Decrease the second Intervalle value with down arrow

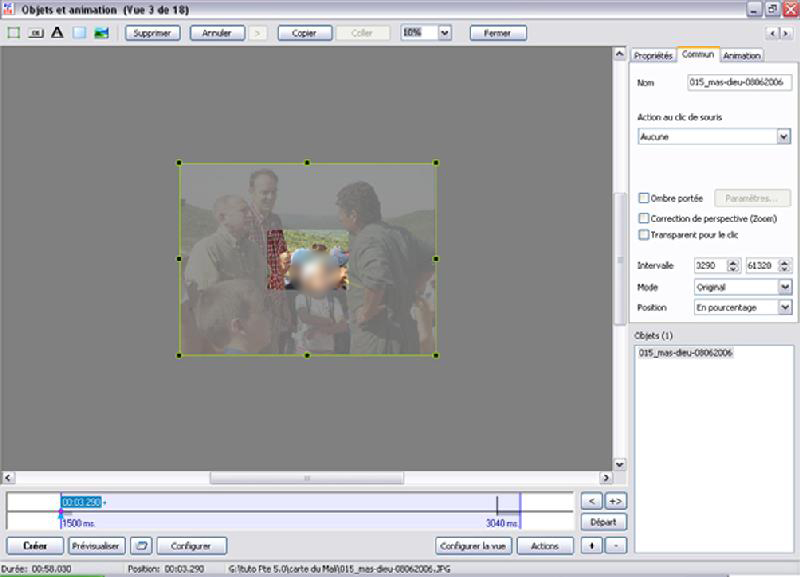(785, 269)
